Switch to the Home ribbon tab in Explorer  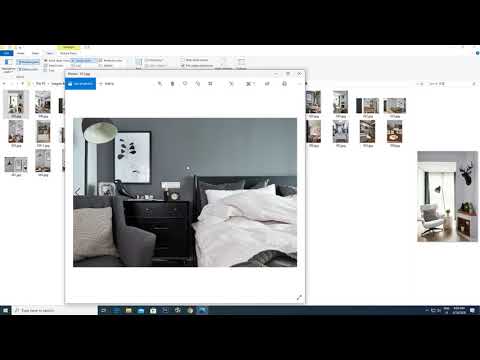coord(21,53)
